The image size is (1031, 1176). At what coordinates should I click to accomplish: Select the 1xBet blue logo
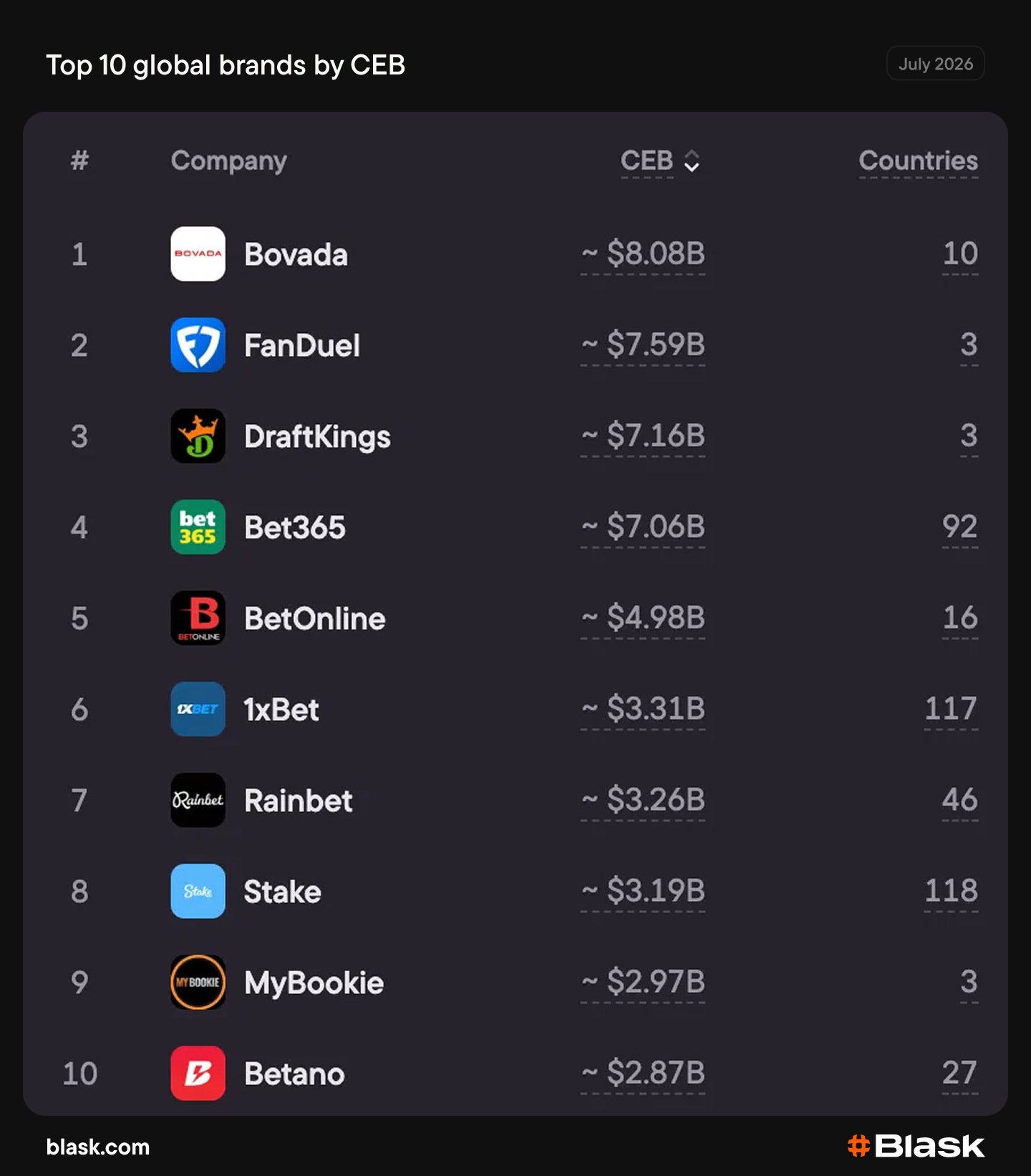(x=198, y=709)
